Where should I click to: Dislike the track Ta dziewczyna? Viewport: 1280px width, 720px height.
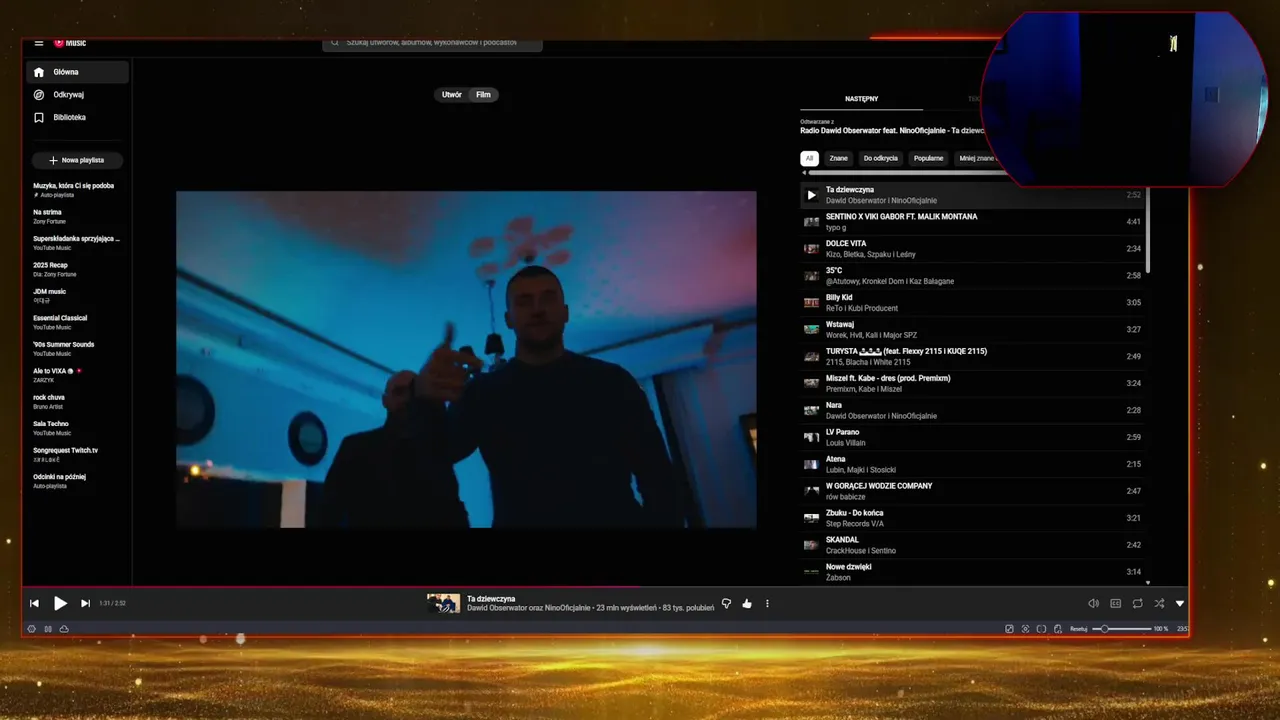tap(726, 604)
